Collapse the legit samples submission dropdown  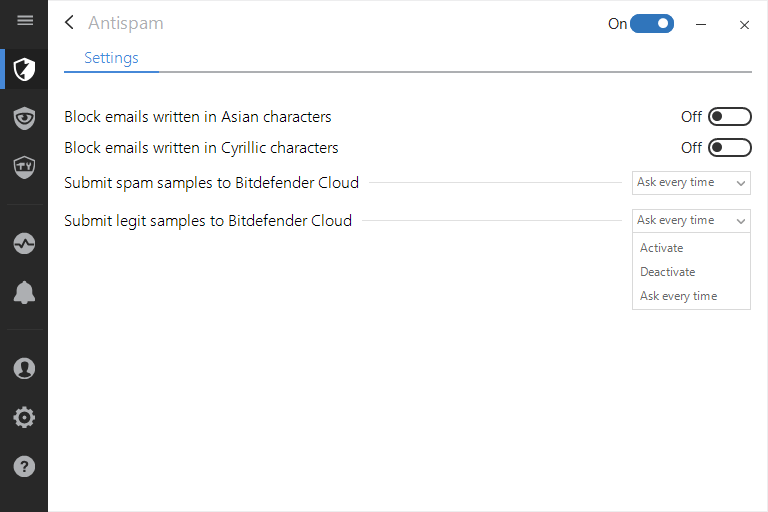tap(691, 220)
